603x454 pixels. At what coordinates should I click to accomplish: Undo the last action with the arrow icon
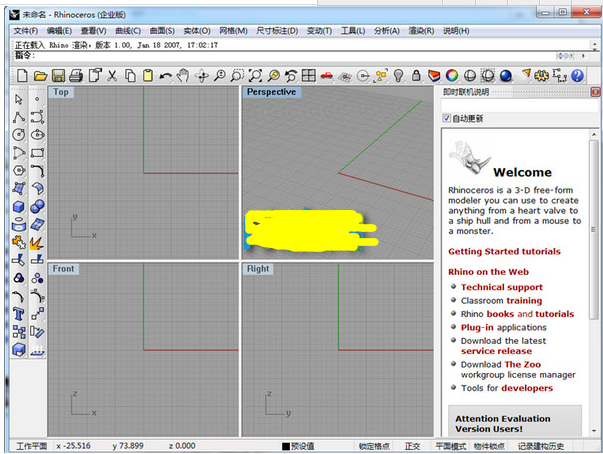(165, 76)
